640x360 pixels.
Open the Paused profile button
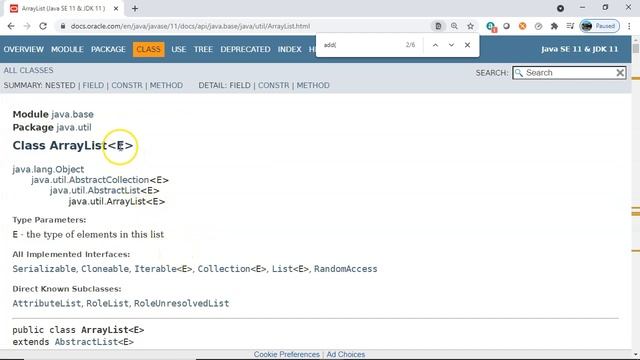(x=600, y=26)
